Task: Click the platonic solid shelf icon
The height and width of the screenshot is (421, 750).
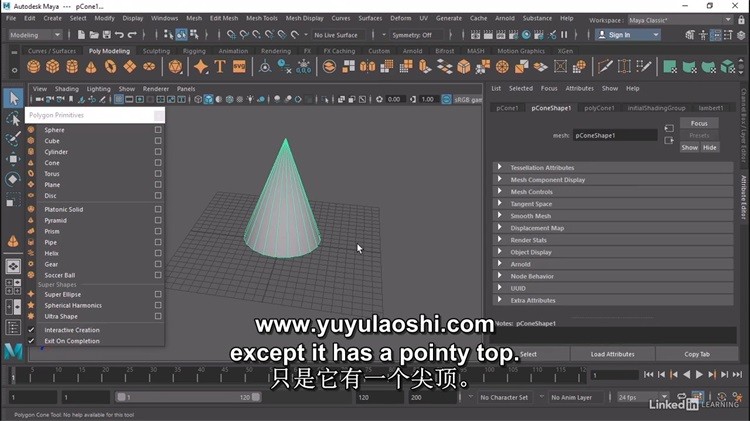Action: 175,66
